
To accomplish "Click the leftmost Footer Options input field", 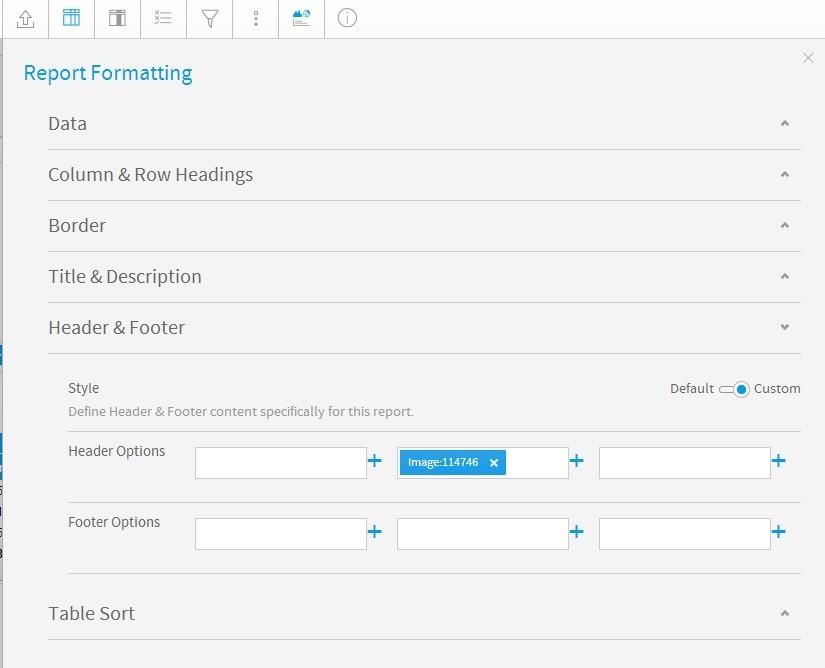I will 280,533.
